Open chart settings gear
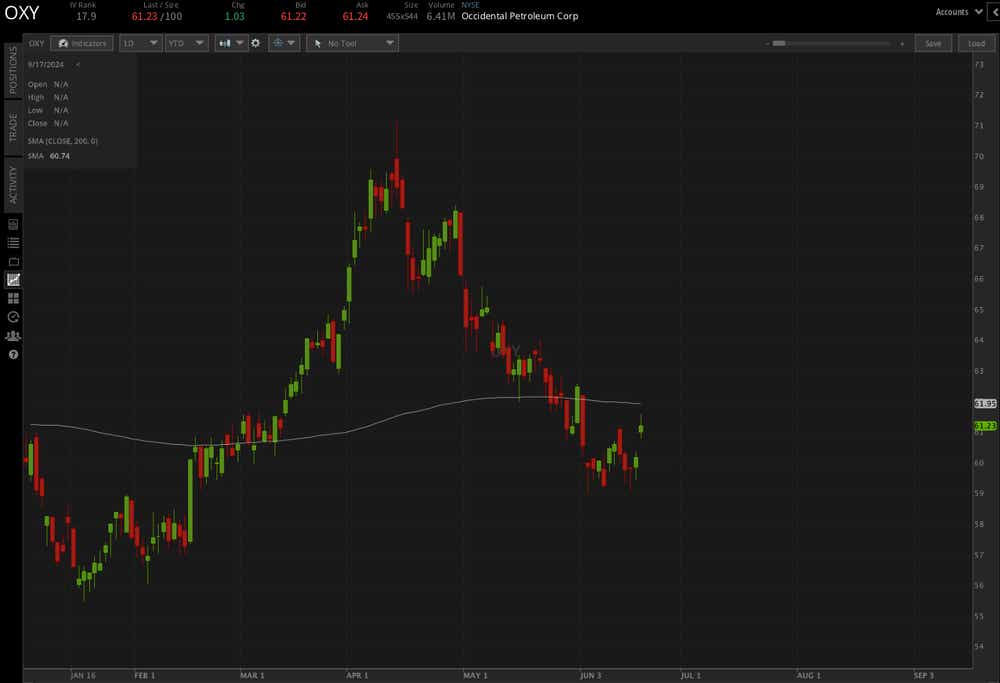Screen dimensions: 1000x683 (x=256, y=43)
